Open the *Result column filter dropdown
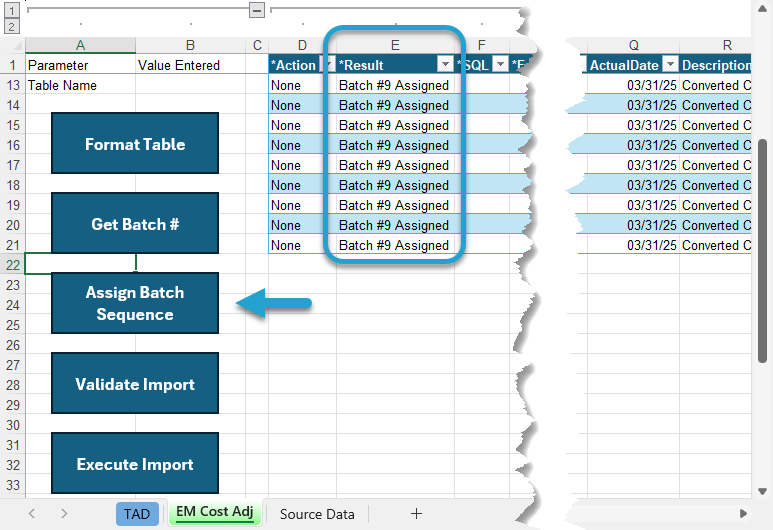 point(445,64)
